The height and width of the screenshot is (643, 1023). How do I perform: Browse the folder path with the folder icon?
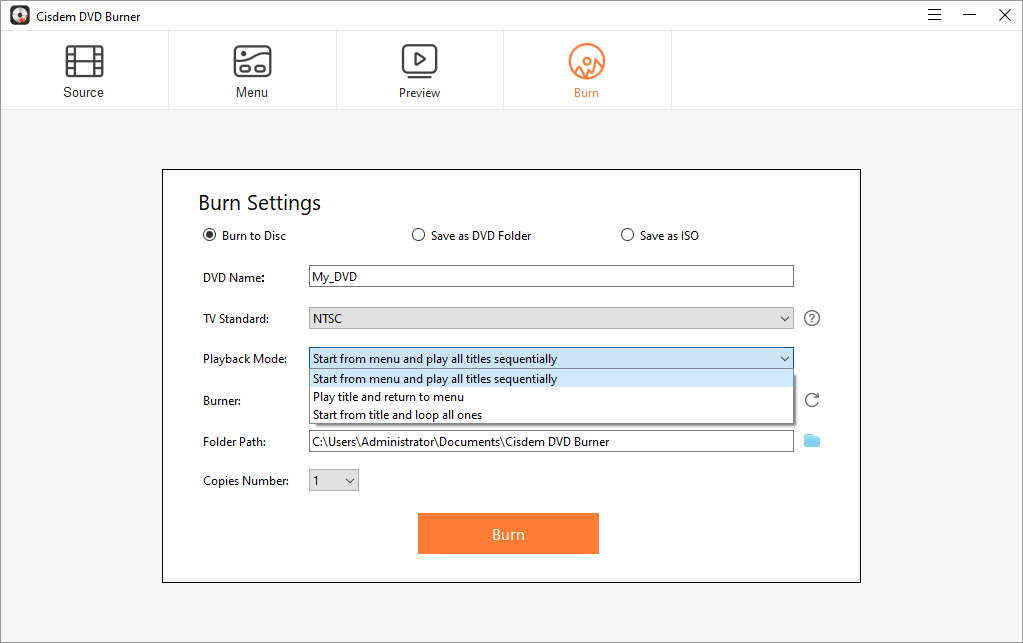[x=812, y=441]
